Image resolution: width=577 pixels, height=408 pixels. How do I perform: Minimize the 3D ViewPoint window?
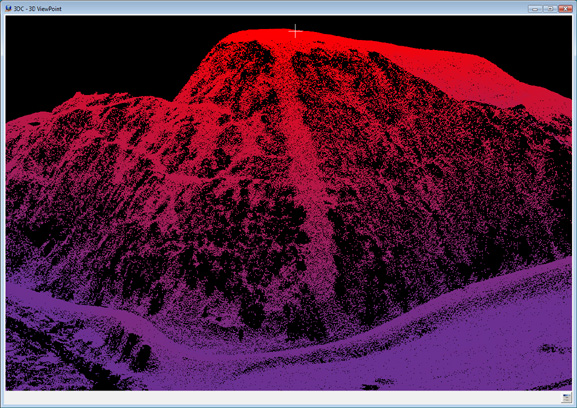click(x=535, y=8)
